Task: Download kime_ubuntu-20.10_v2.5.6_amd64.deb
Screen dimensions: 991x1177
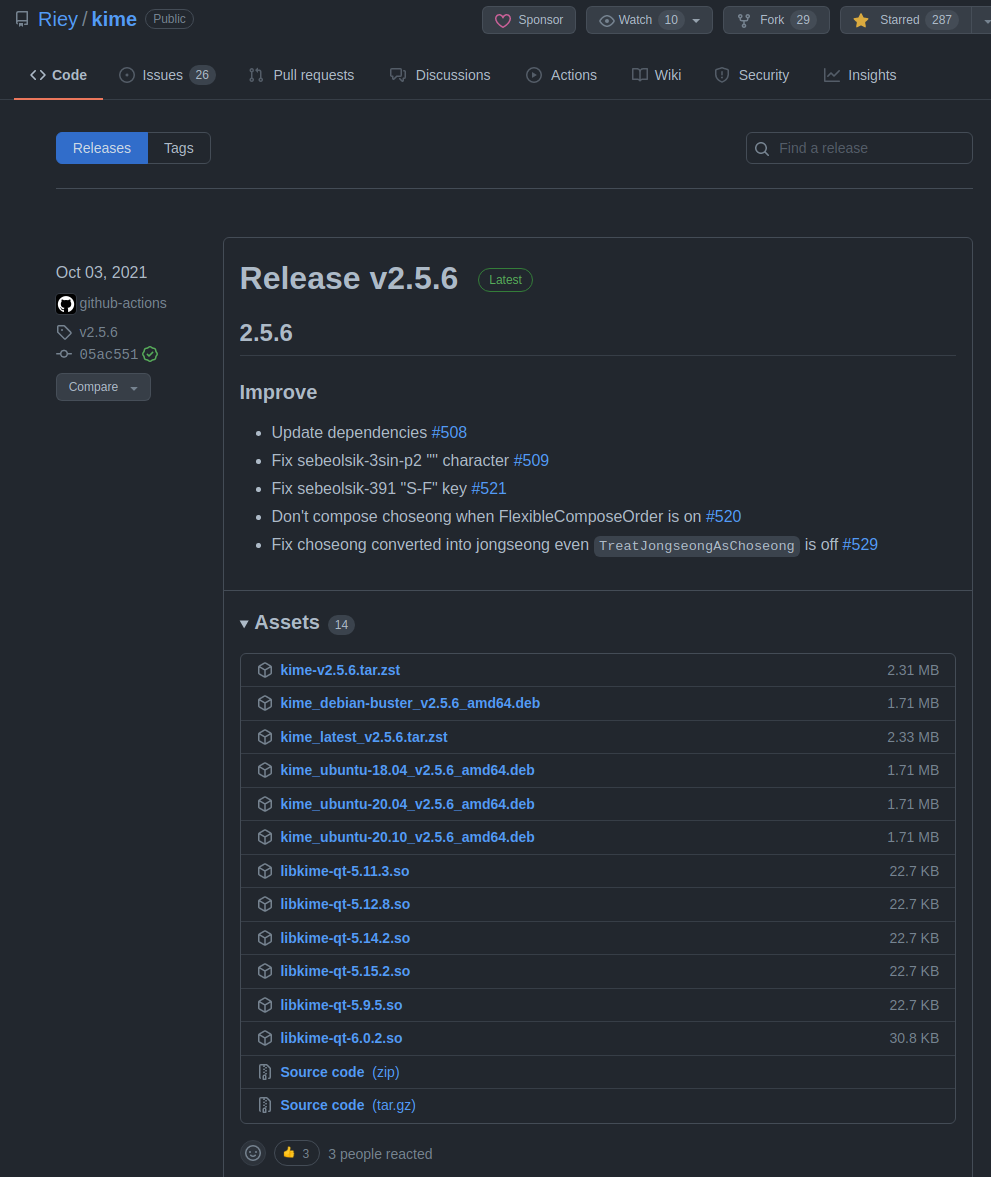Action: click(x=408, y=837)
